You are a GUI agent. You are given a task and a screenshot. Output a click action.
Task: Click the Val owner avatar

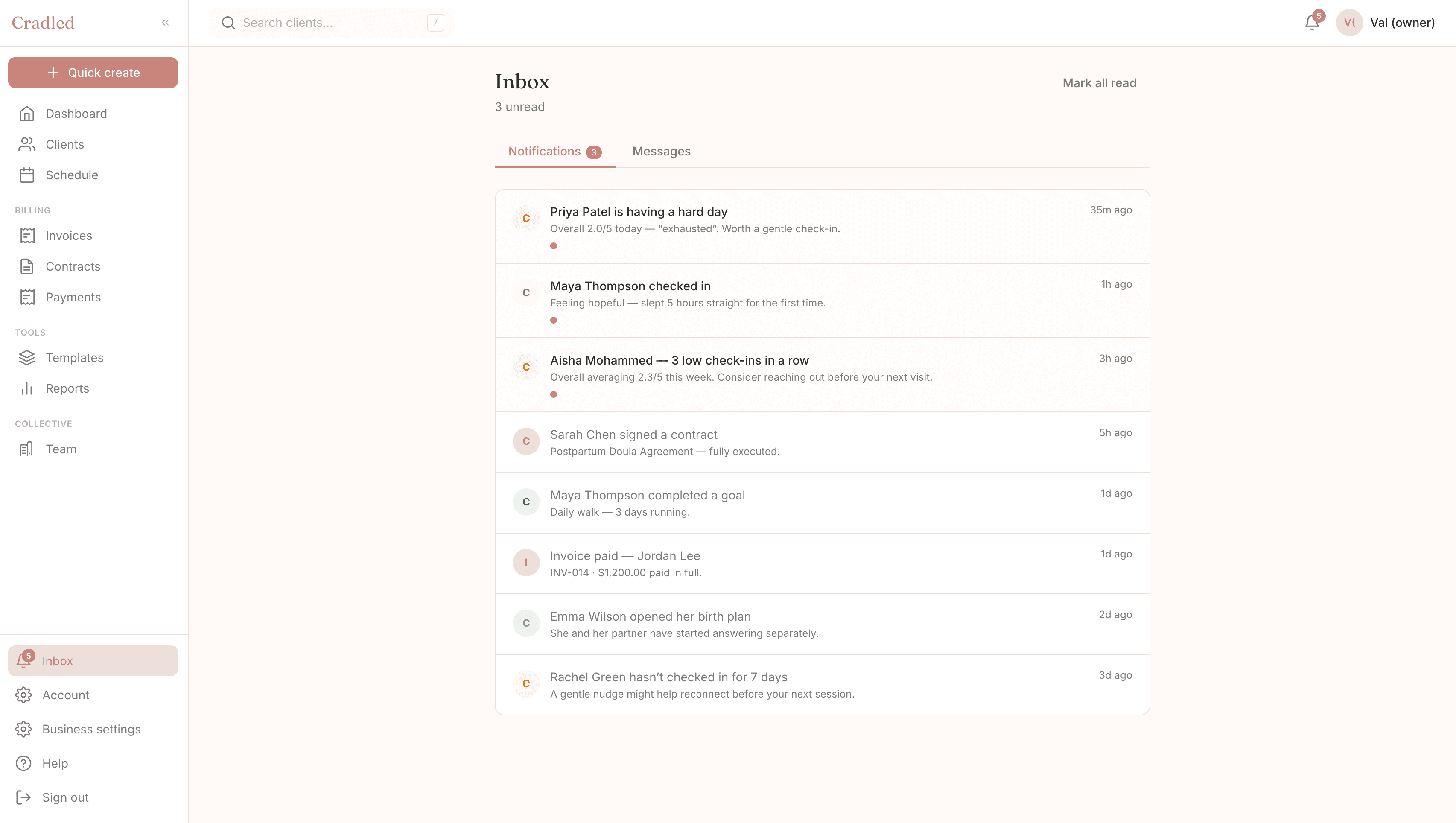1349,23
